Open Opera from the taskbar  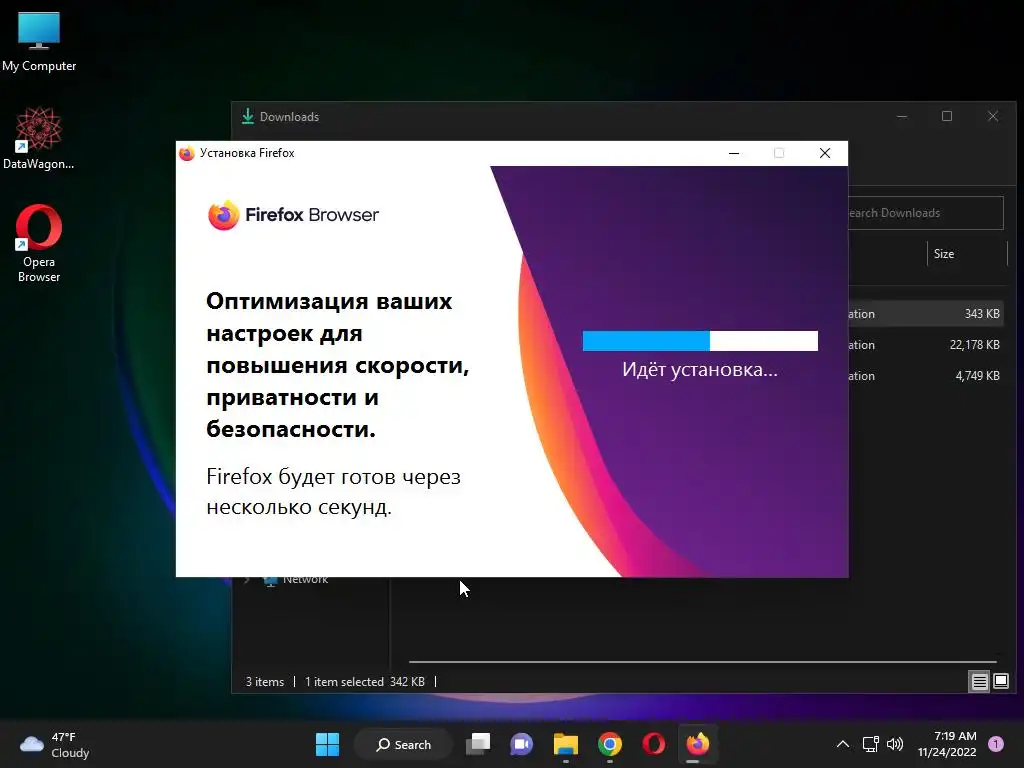(654, 744)
